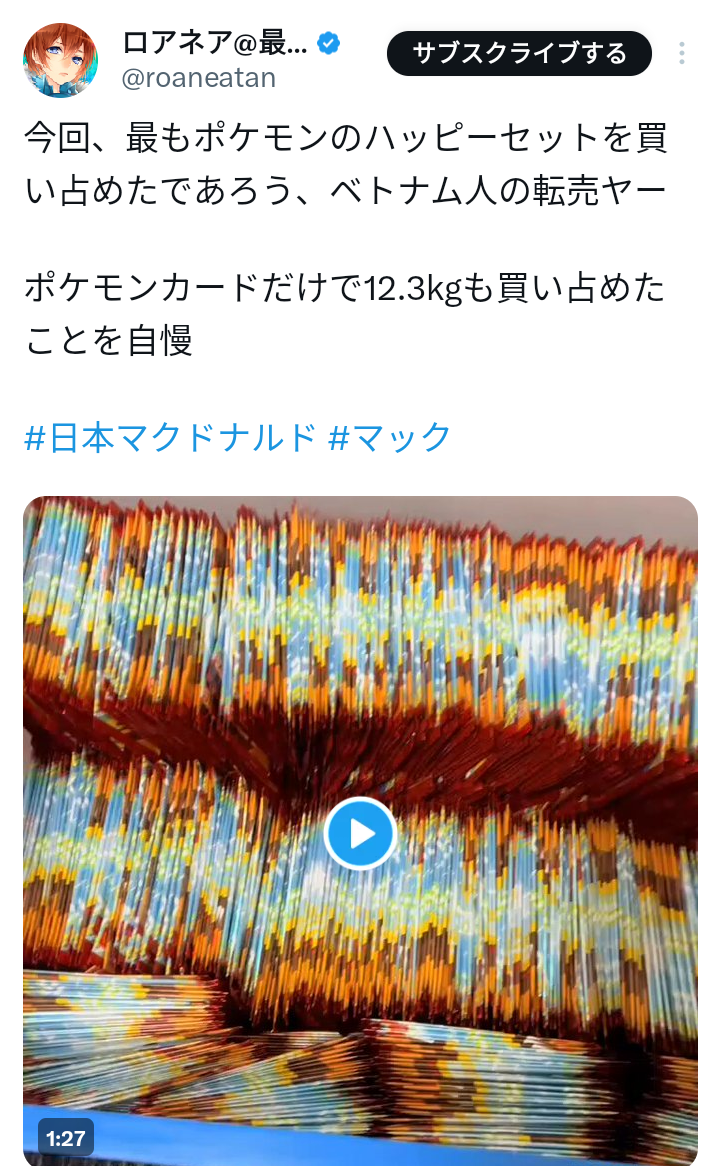Screen dimensions: 720x1166
Task: Click the blue verified checkmark badge
Action: tap(328, 44)
